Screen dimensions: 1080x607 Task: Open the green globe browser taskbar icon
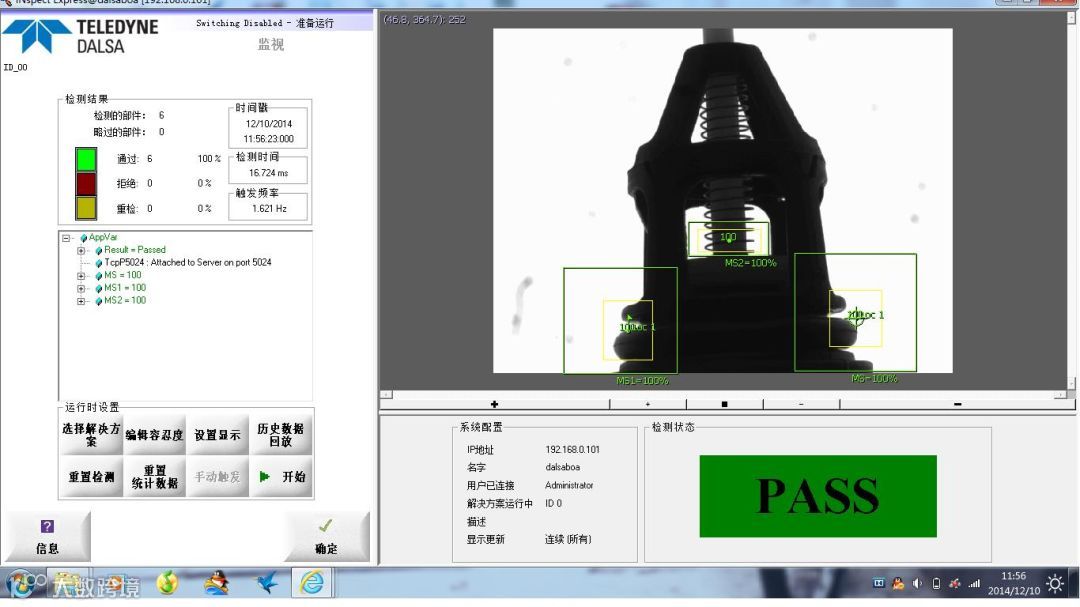(x=167, y=584)
